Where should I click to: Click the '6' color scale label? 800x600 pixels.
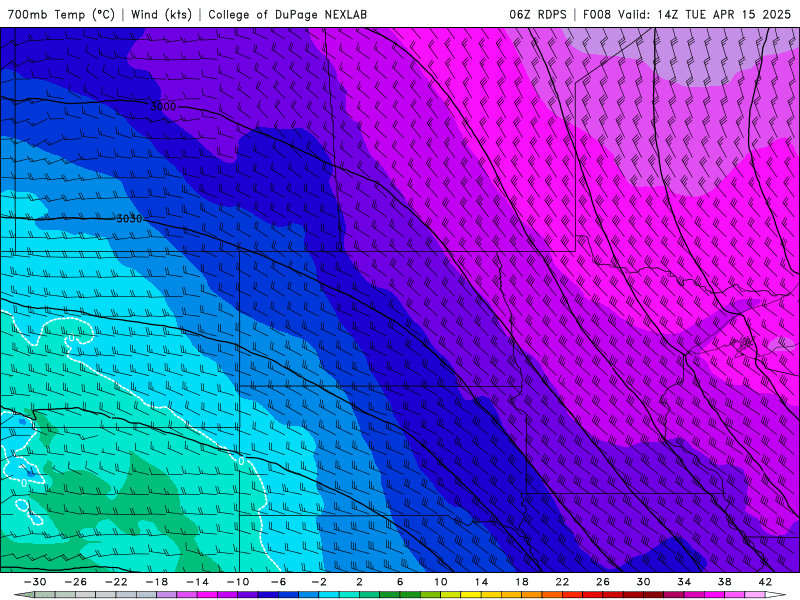click(x=400, y=582)
